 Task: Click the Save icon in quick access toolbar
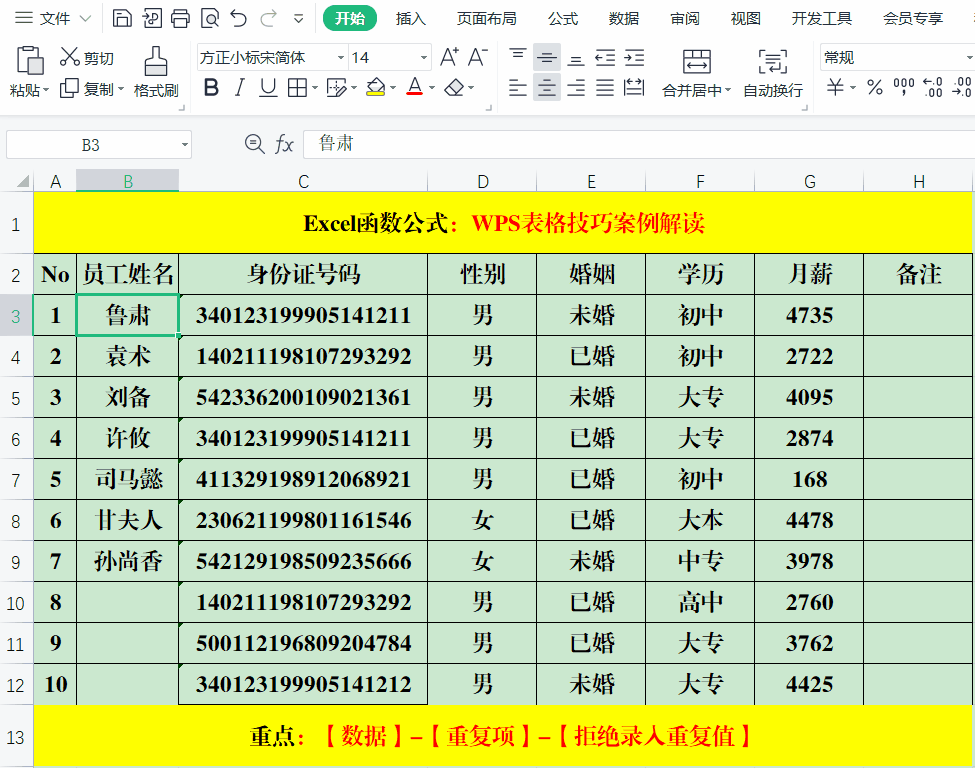(x=121, y=18)
